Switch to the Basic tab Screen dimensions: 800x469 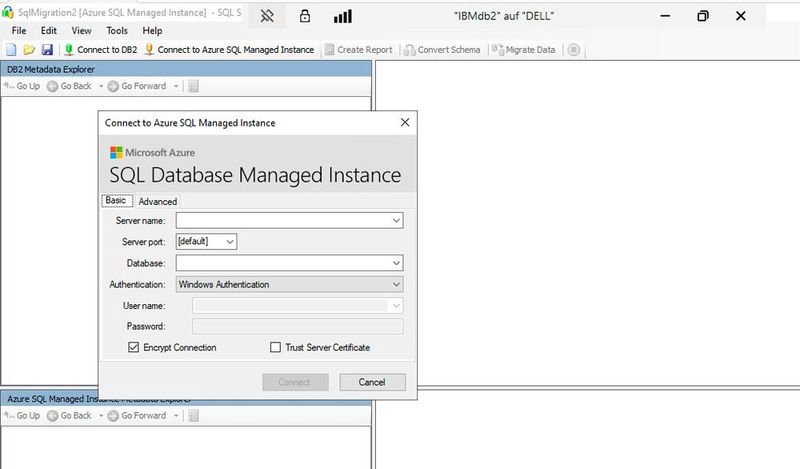click(x=117, y=201)
